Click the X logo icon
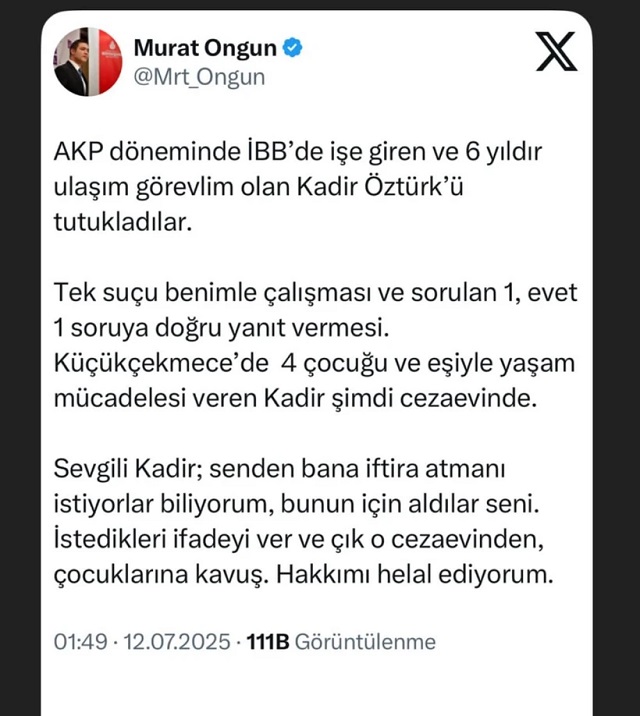 pos(556,51)
